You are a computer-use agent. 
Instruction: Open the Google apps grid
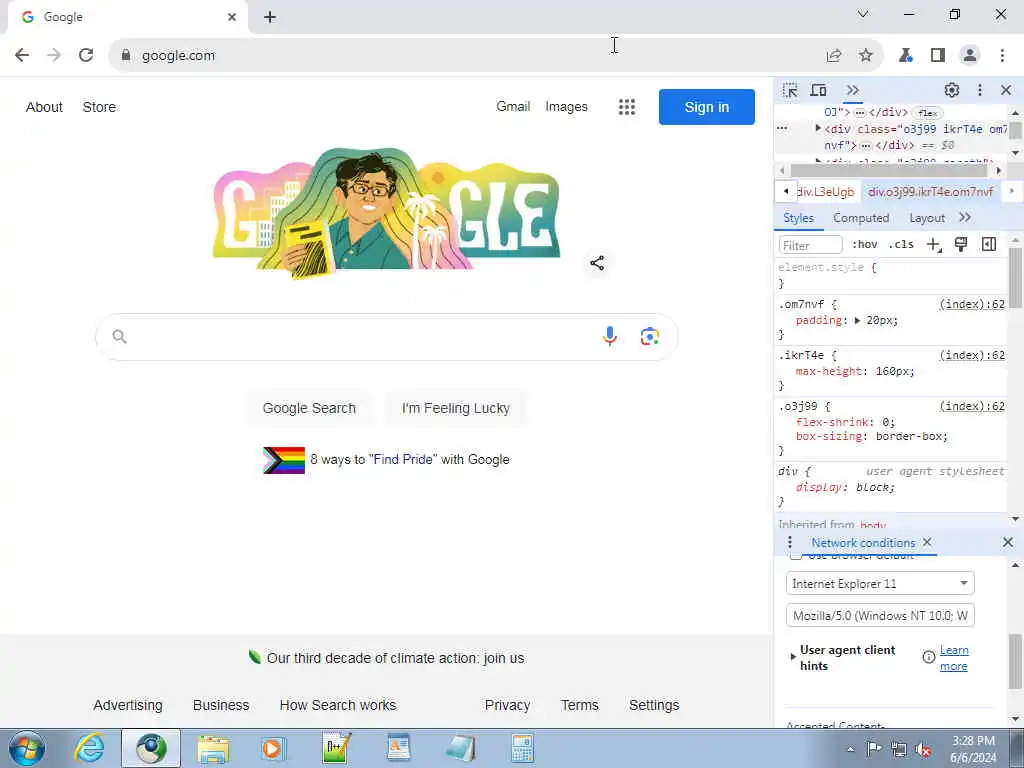pos(627,107)
